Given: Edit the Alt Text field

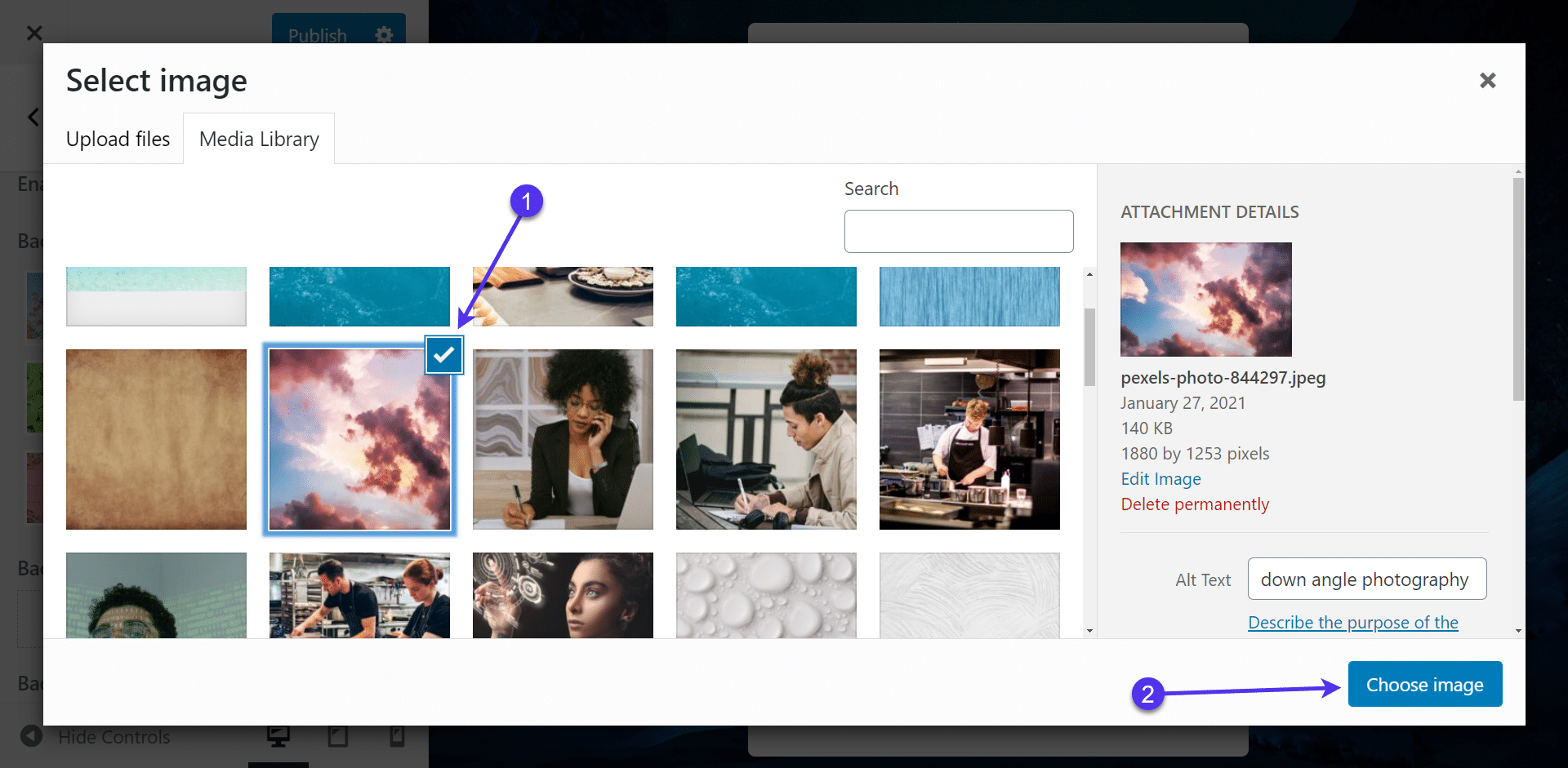Looking at the screenshot, I should click(1366, 579).
